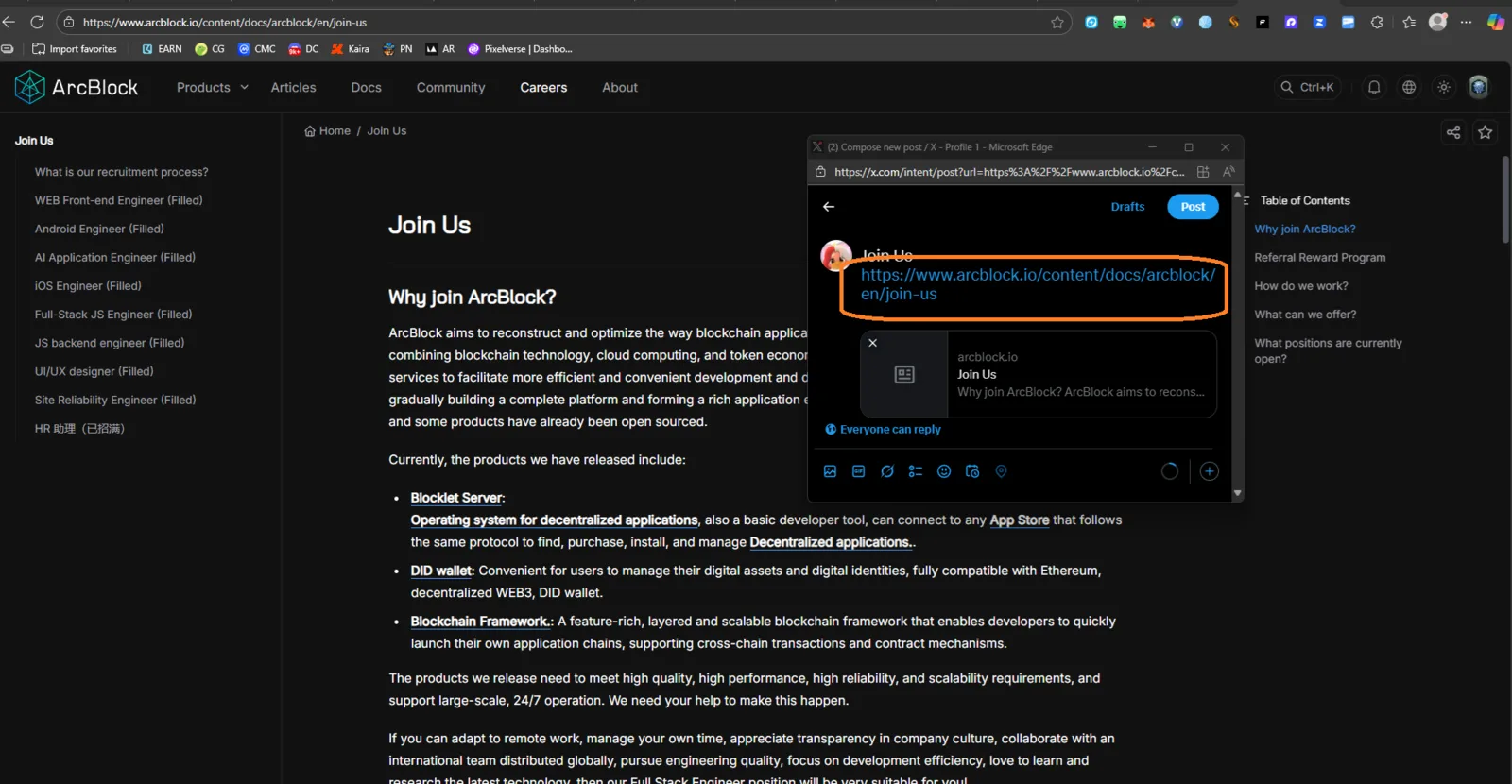The image size is (1512, 784).
Task: Open the 'App Store' link
Action: coord(1020,520)
